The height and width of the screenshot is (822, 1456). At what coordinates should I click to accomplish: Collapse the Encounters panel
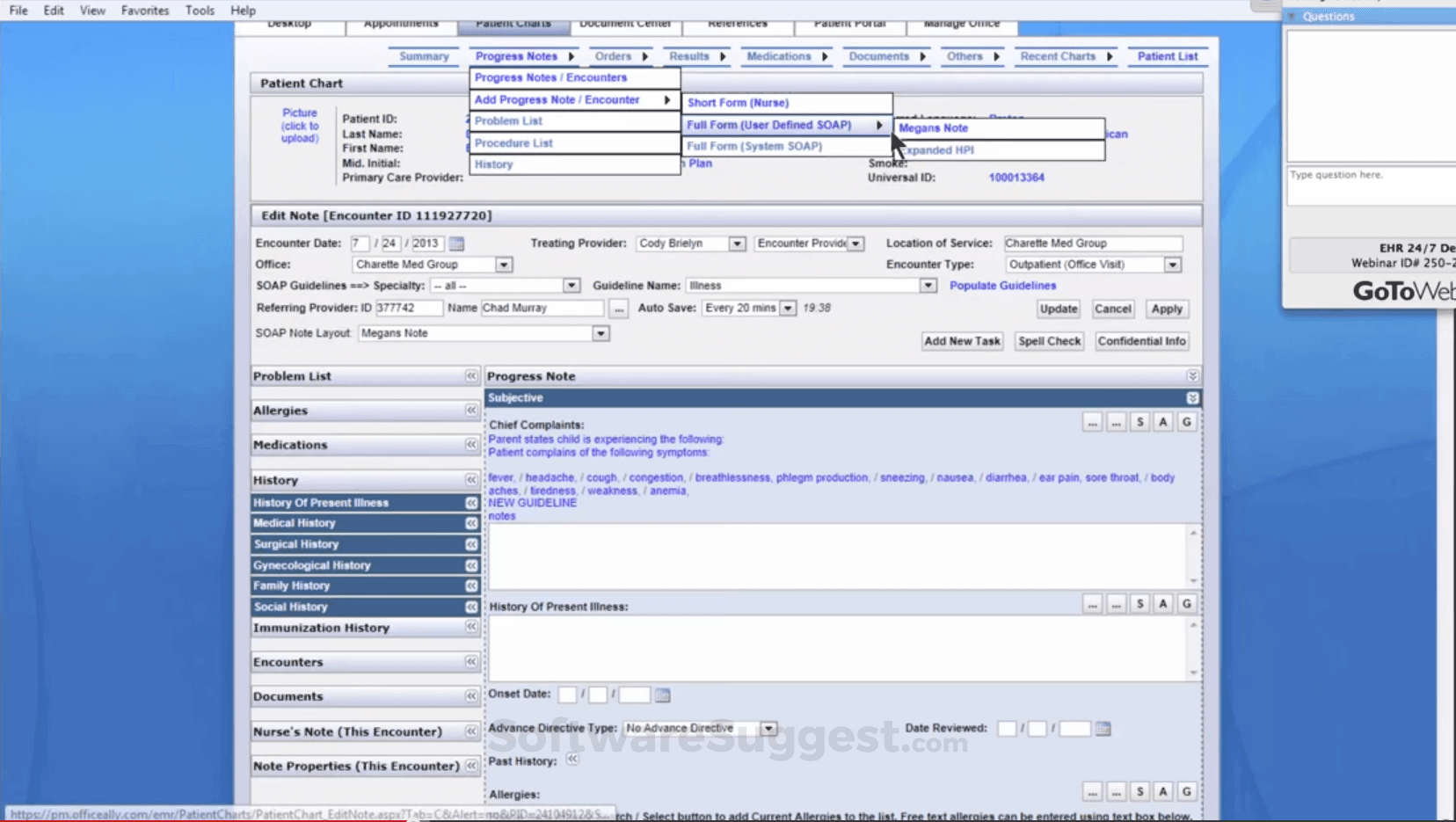pyautogui.click(x=472, y=662)
